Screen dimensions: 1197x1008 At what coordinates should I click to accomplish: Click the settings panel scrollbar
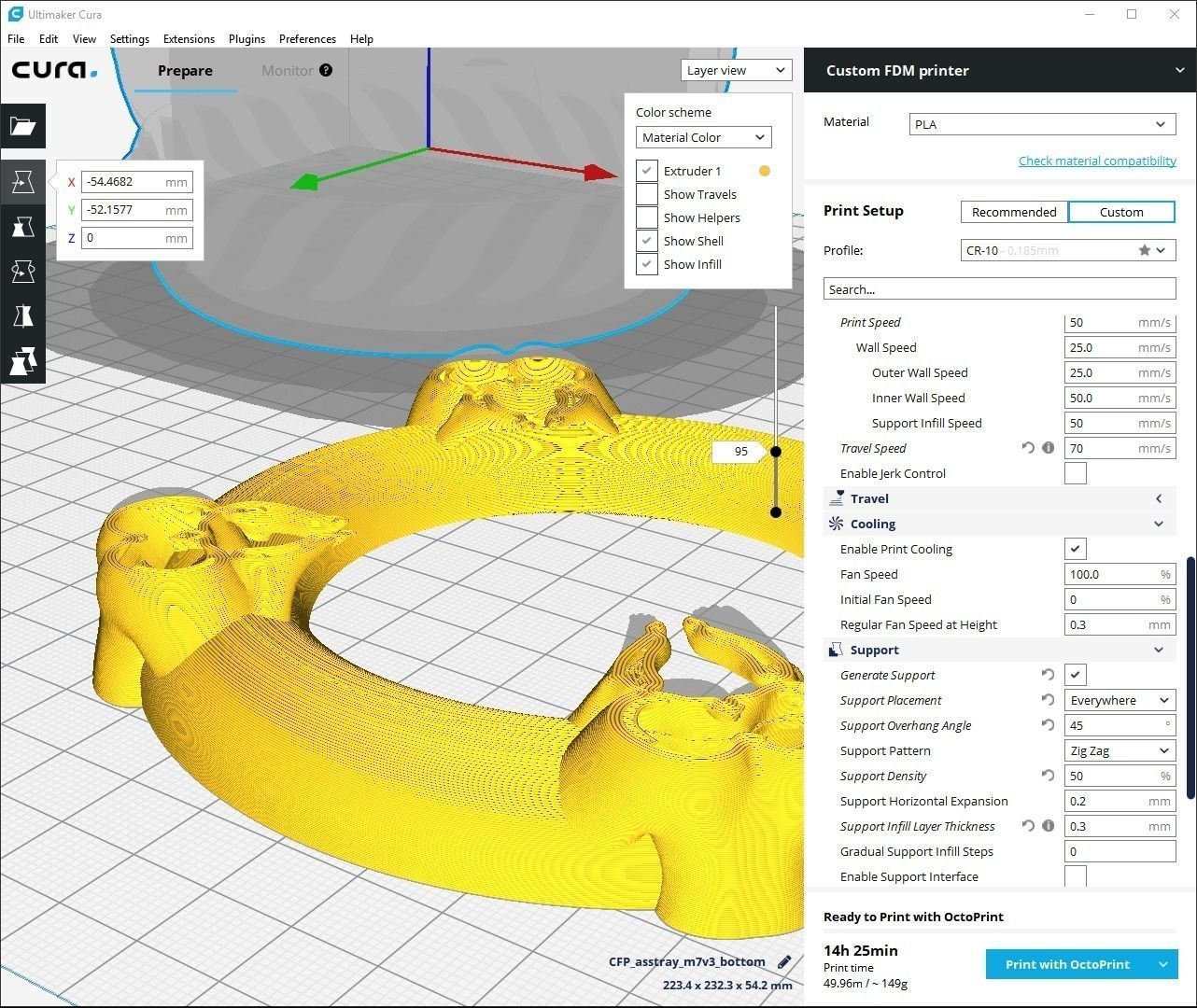tap(1190, 678)
